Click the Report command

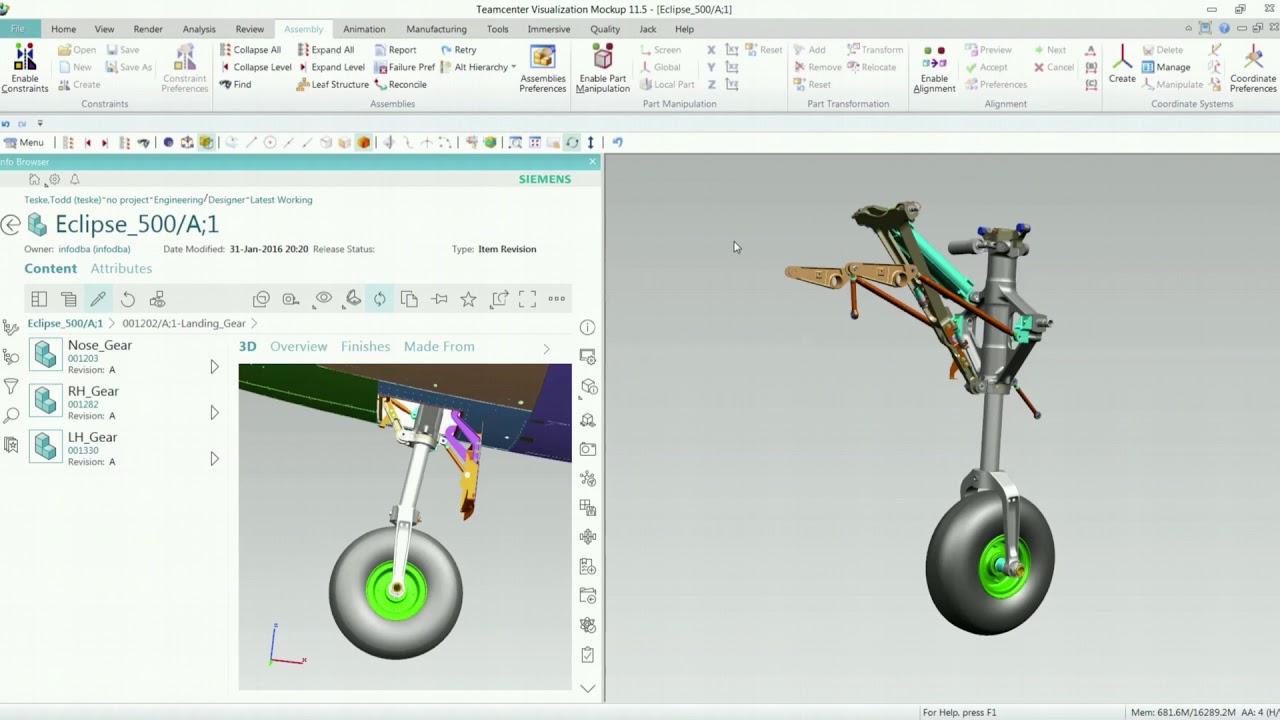pos(395,50)
